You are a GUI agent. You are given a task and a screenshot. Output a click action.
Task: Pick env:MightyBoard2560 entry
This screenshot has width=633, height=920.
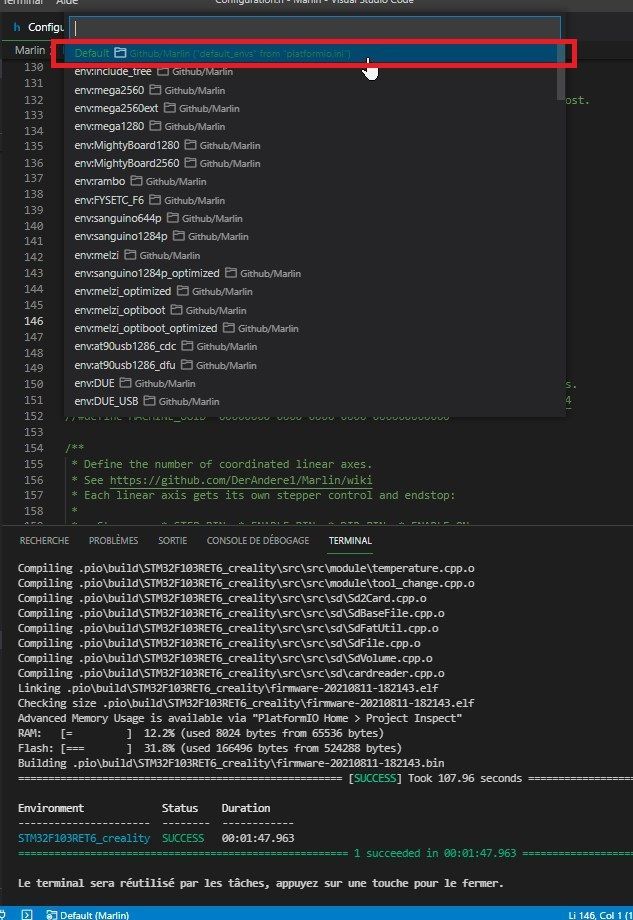(314, 163)
